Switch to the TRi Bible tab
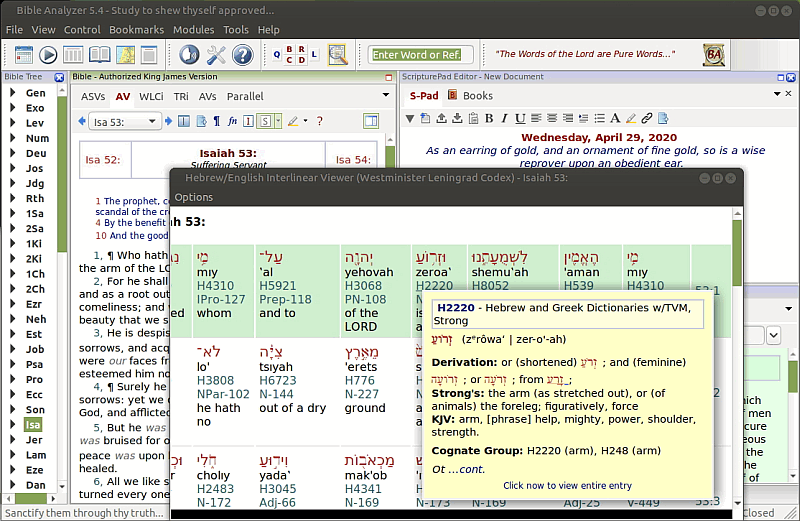Screen dimensions: 800x521 click(x=181, y=96)
